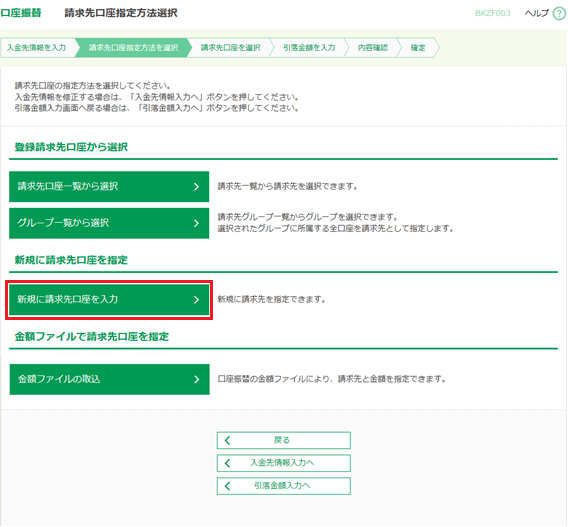This screenshot has width=568, height=527.
Task: Click chevron on 新規に請求先口座を入力 button
Action: pos(196,300)
